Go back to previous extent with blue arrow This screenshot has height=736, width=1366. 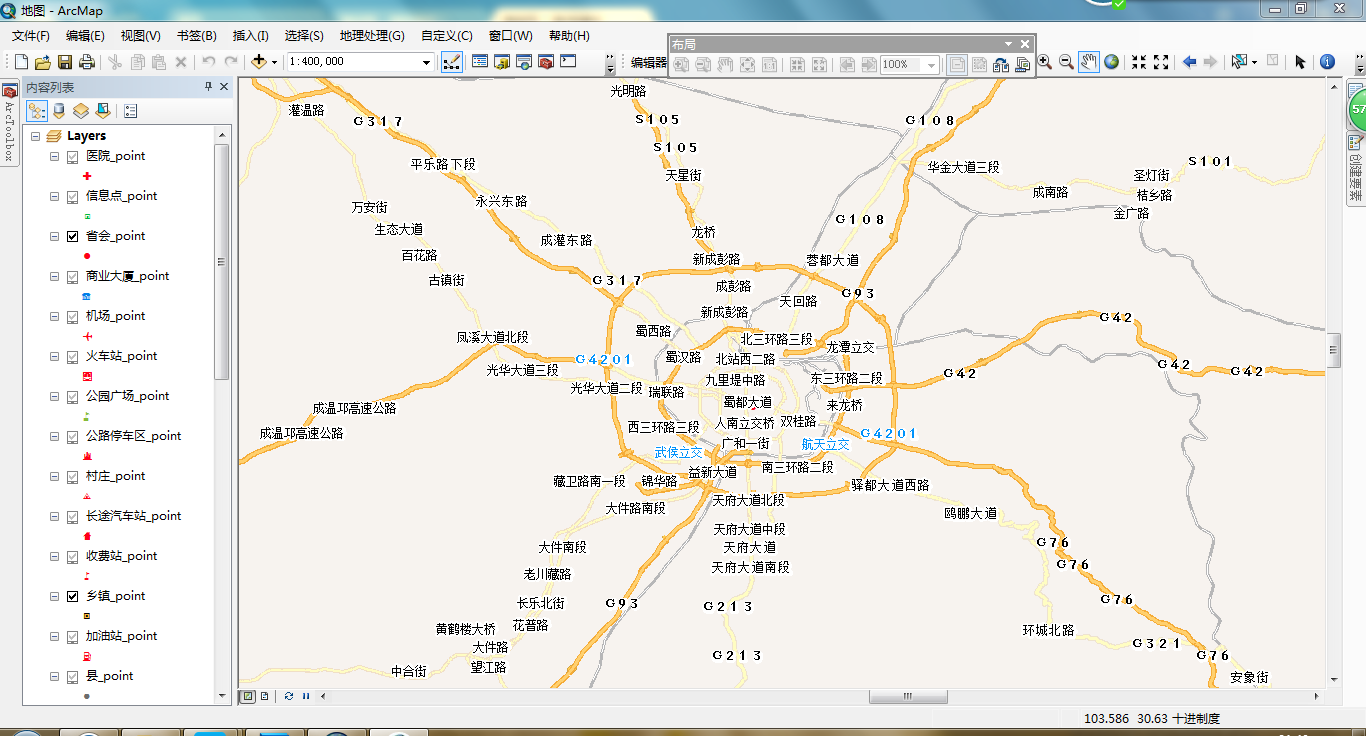(1190, 62)
